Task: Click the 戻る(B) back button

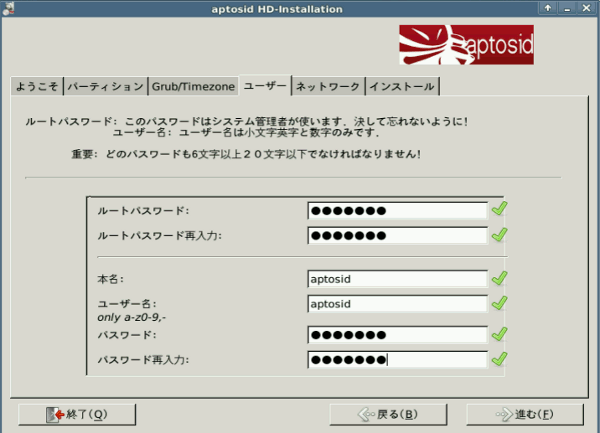Action: click(387, 413)
